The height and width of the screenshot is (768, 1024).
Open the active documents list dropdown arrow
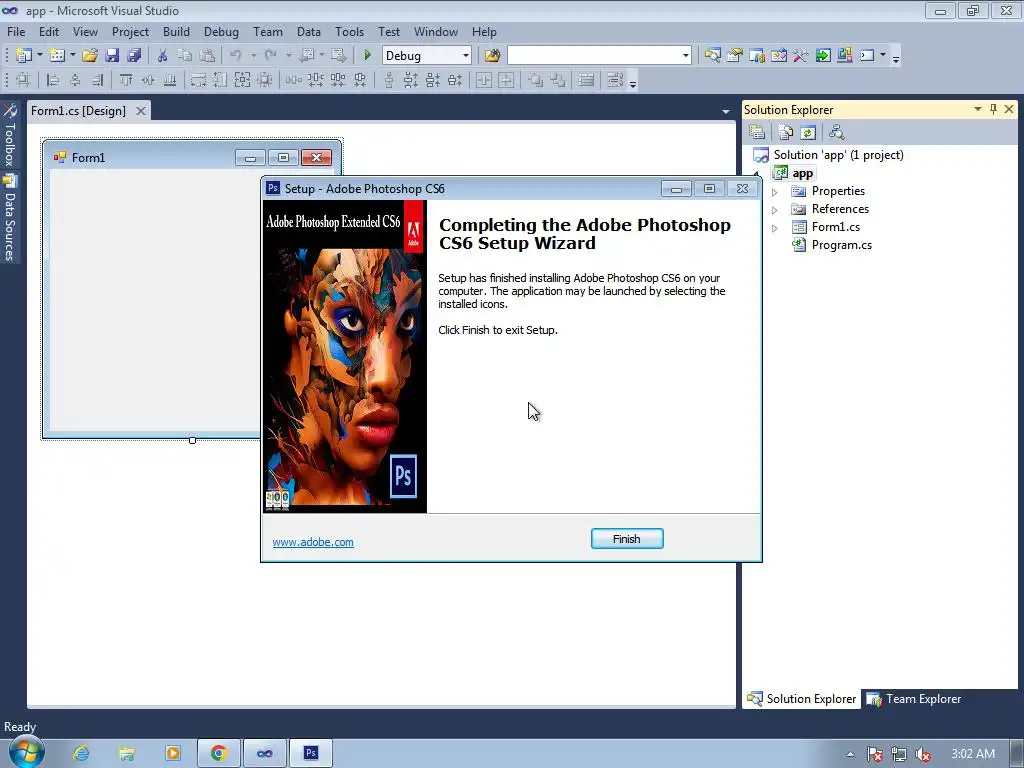pyautogui.click(x=726, y=112)
